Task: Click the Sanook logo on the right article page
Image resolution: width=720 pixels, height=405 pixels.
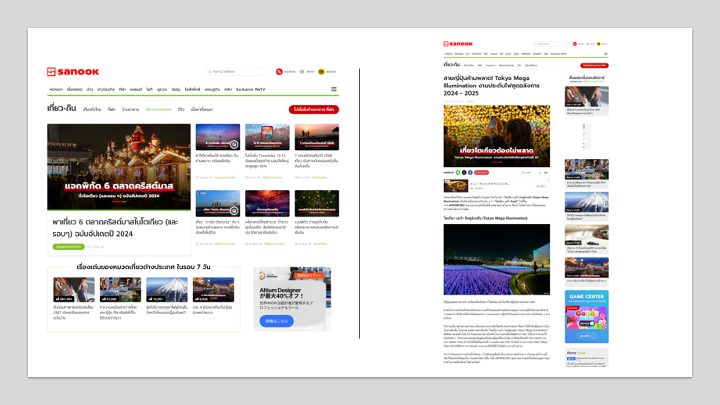Action: 459,44
